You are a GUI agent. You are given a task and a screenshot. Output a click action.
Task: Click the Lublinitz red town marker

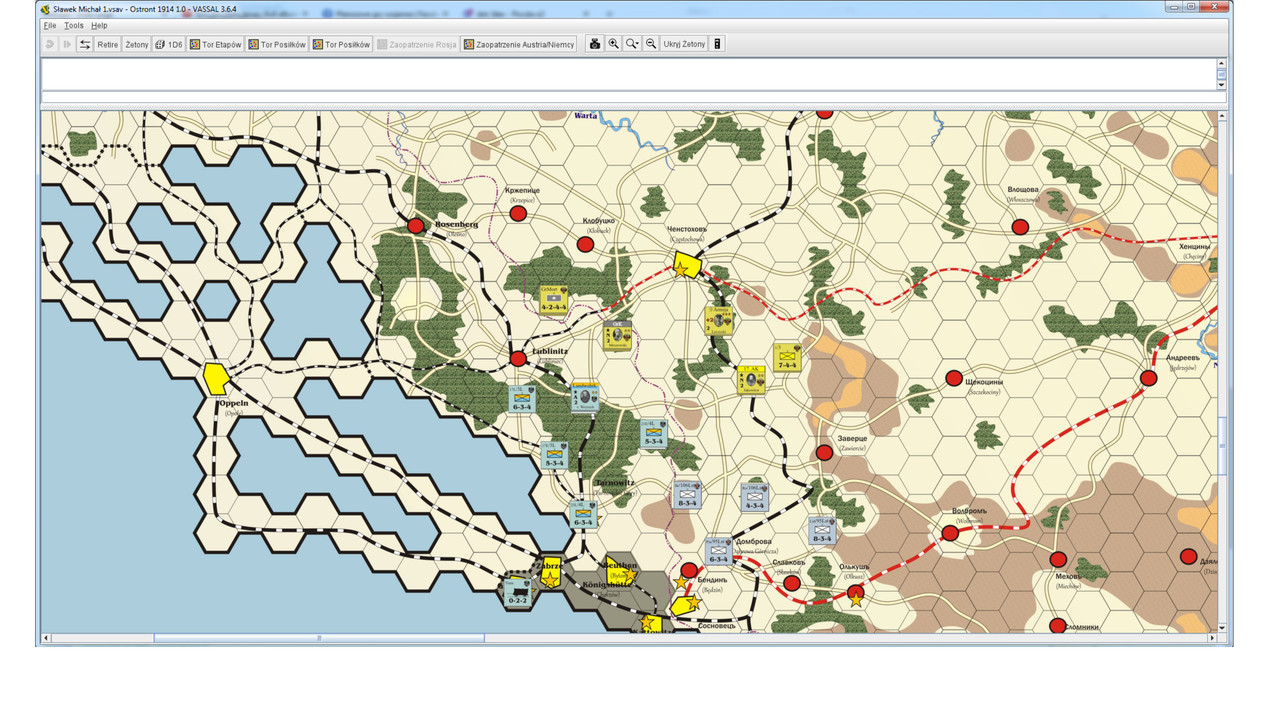(x=518, y=359)
